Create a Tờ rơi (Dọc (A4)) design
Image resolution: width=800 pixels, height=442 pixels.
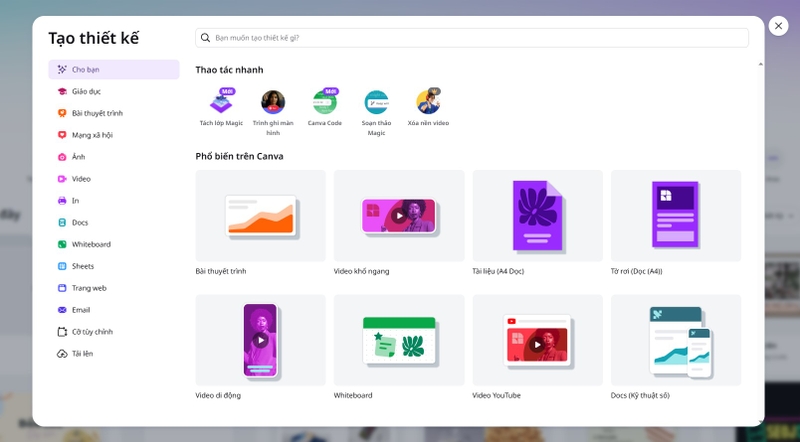(x=676, y=216)
